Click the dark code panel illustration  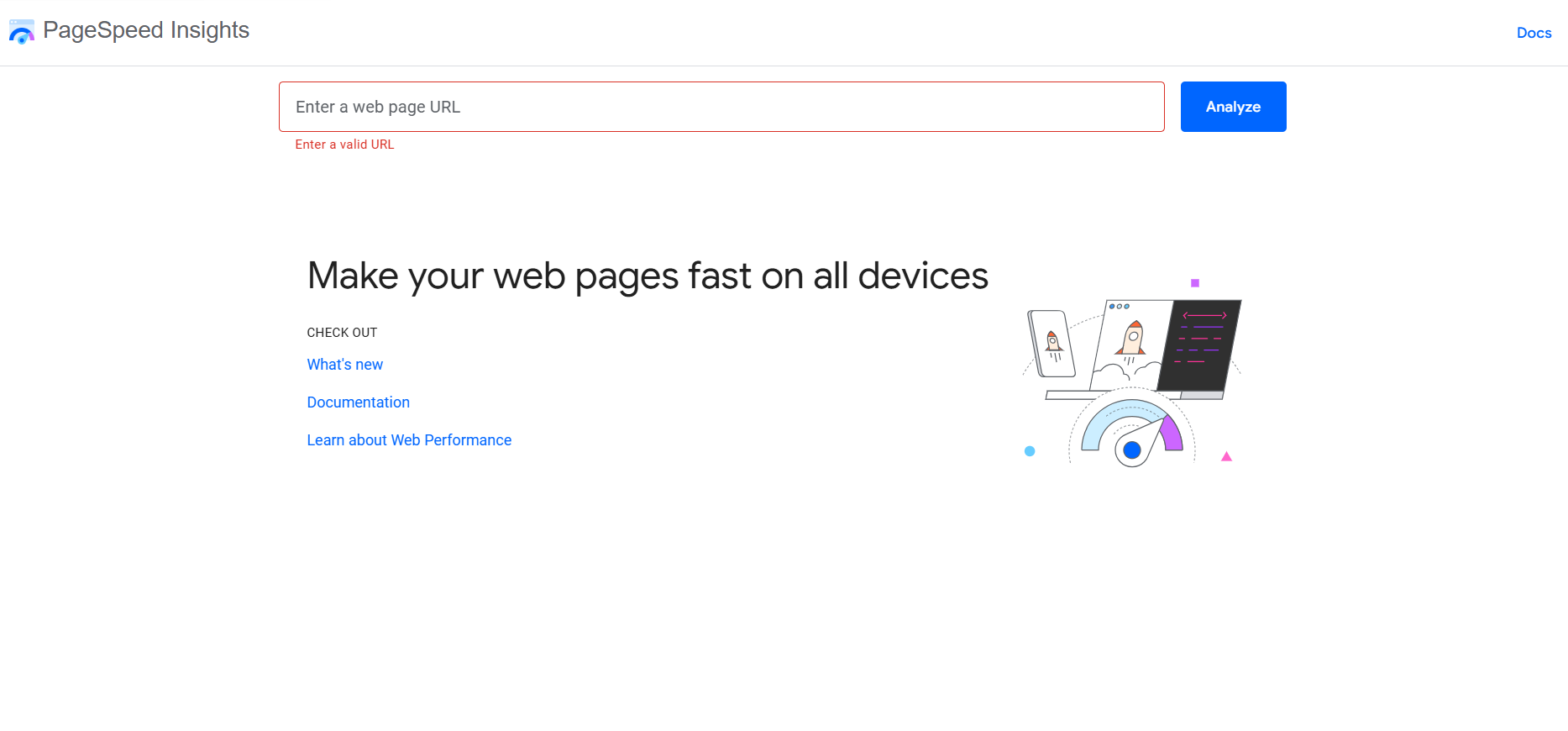(x=1200, y=344)
